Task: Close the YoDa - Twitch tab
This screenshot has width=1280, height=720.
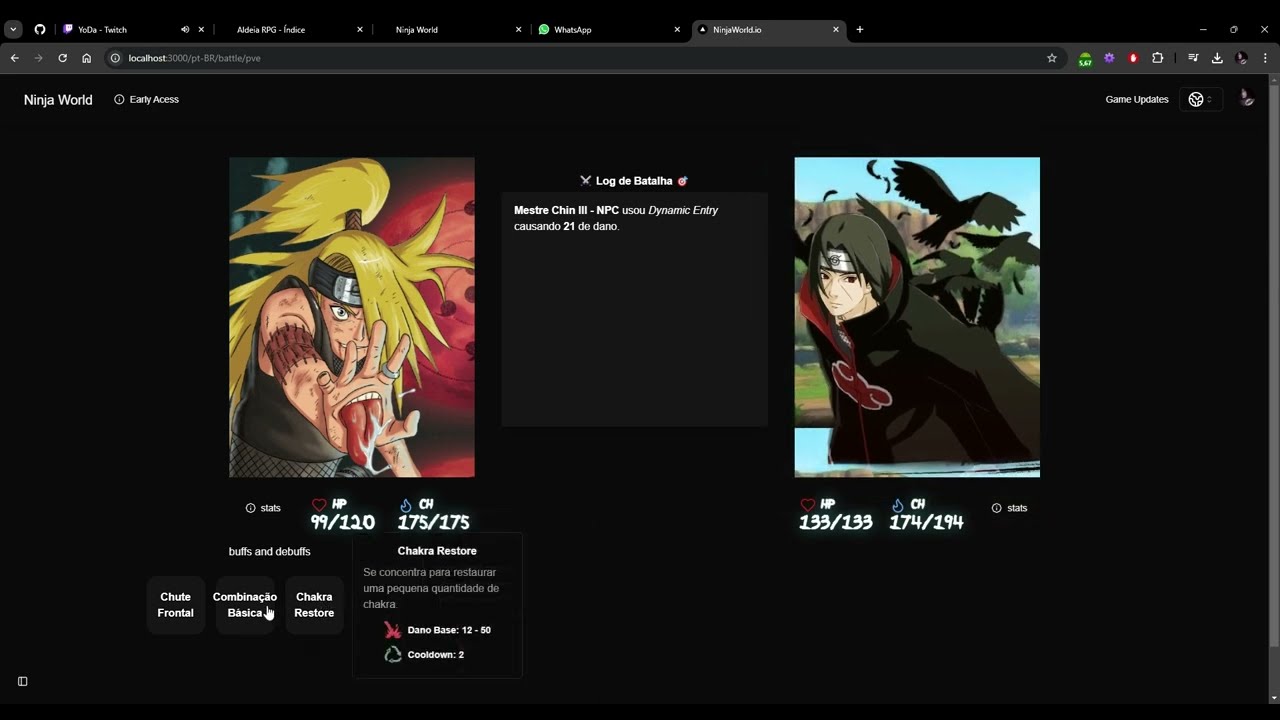Action: point(201,30)
